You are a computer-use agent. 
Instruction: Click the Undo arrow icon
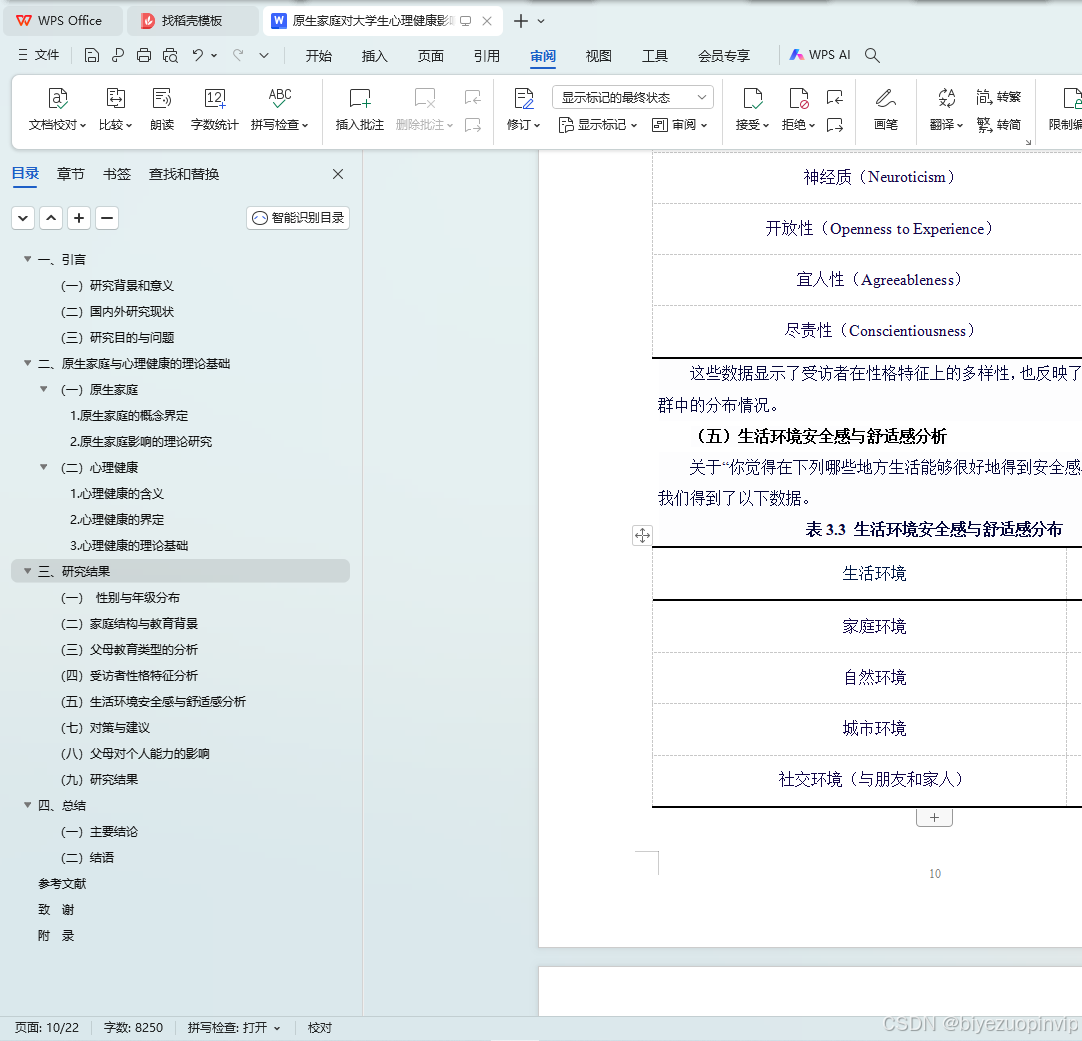coord(198,55)
